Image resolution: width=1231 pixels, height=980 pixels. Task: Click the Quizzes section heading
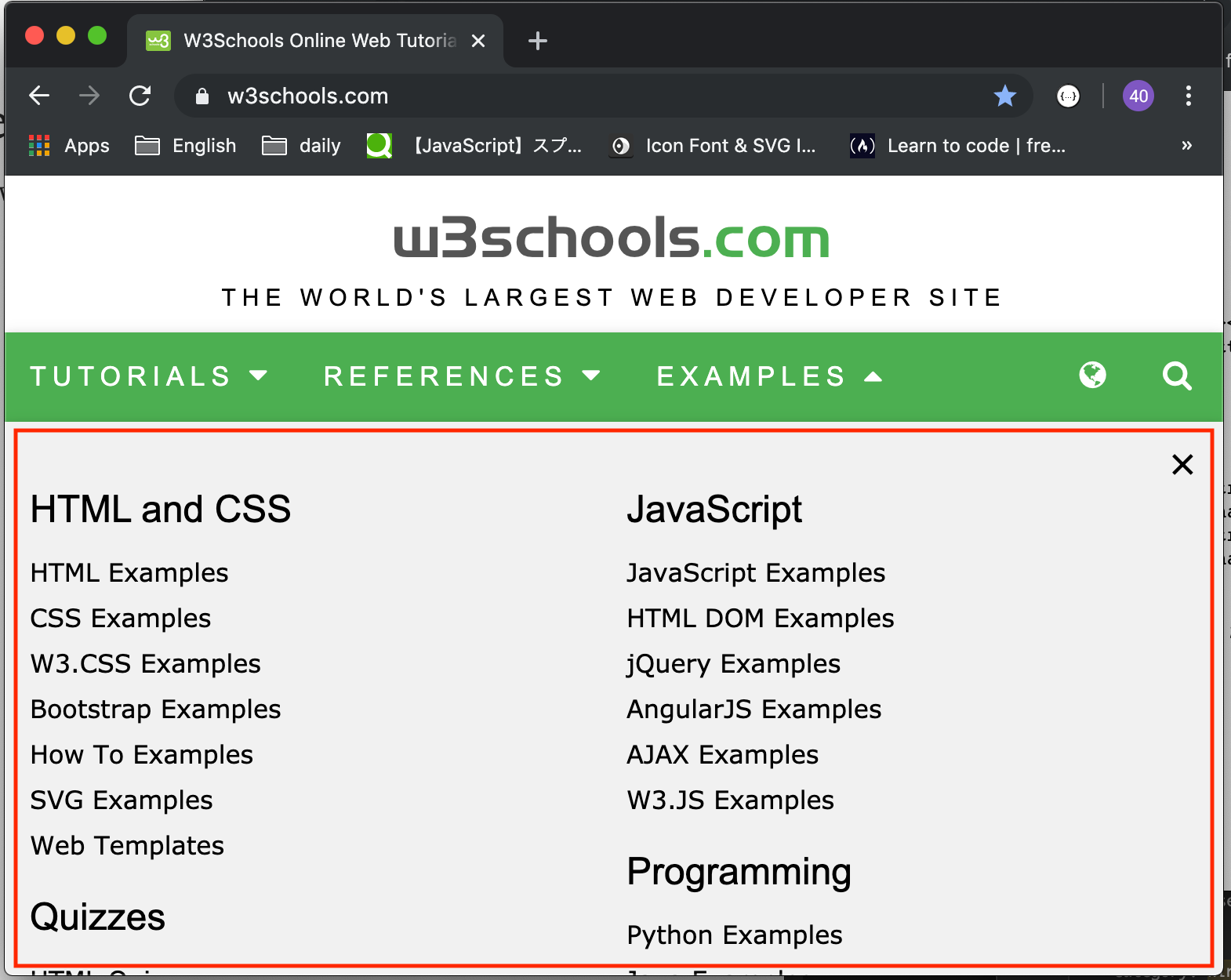(x=98, y=917)
